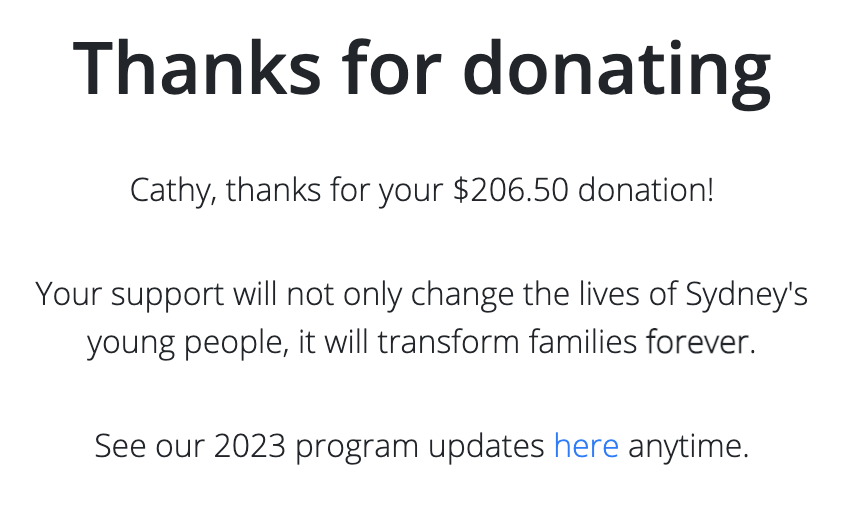This screenshot has width=848, height=522.
Task: Click the word 'See our' in last line
Action: point(149,446)
